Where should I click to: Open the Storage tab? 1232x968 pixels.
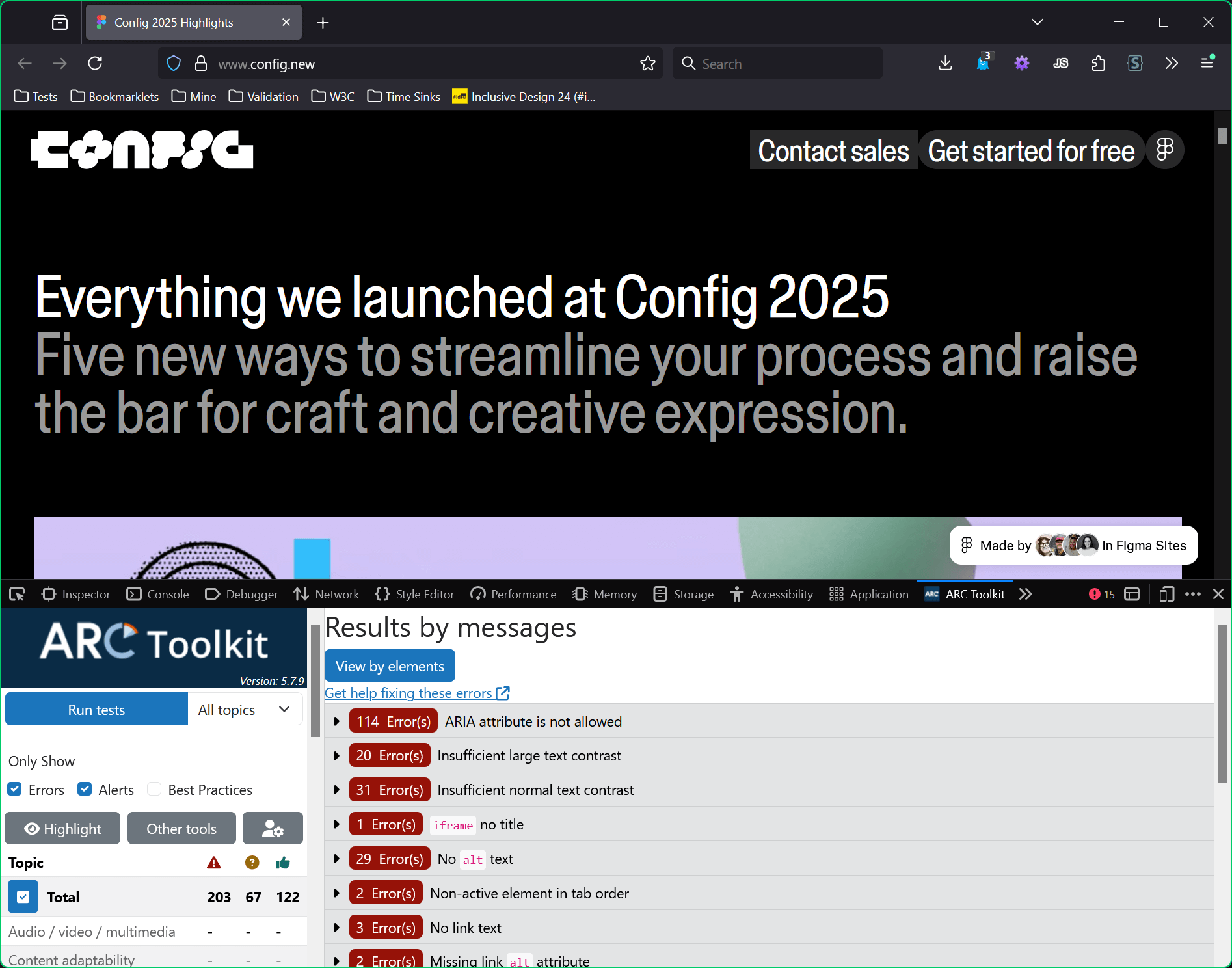(x=684, y=594)
